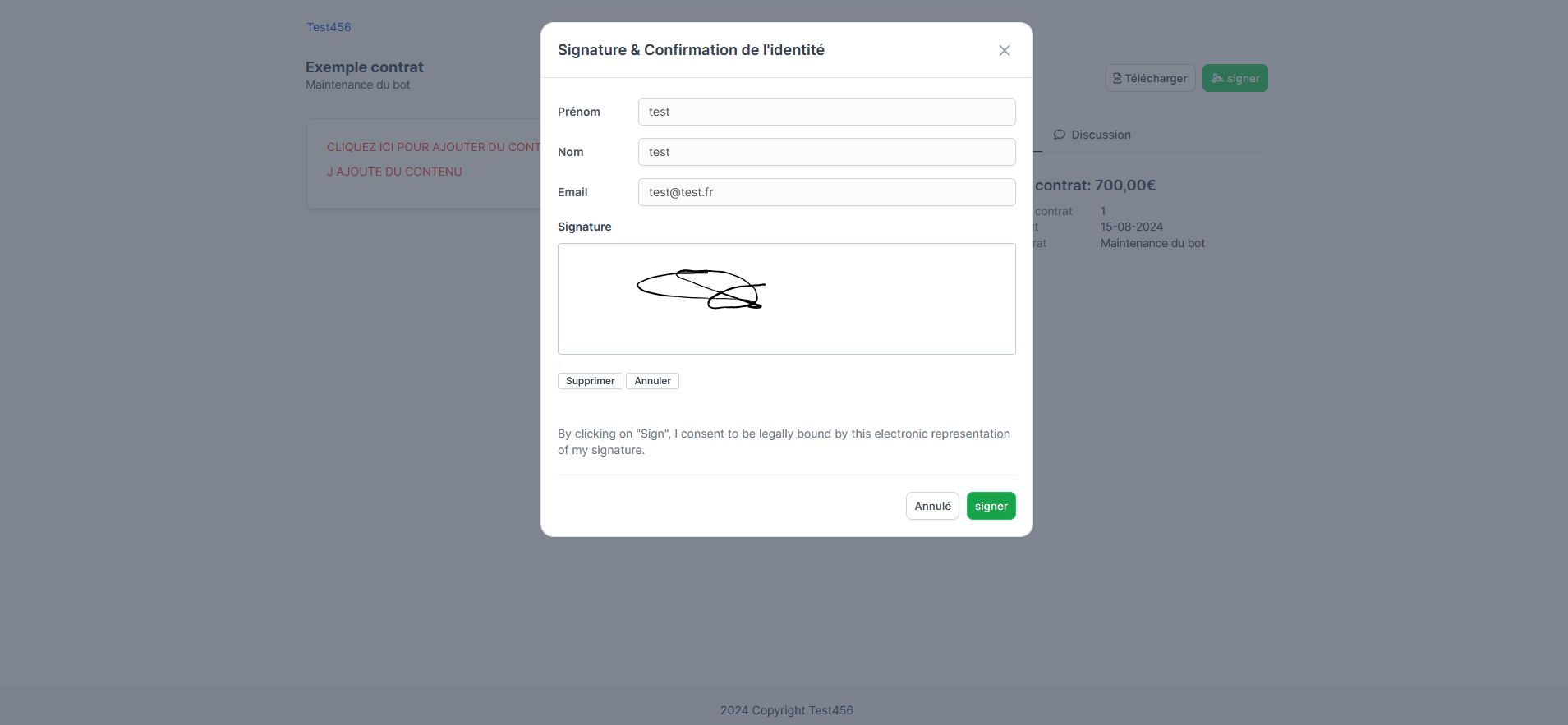Click the pen icon on header signer button
The image size is (1568, 725).
(x=1217, y=78)
